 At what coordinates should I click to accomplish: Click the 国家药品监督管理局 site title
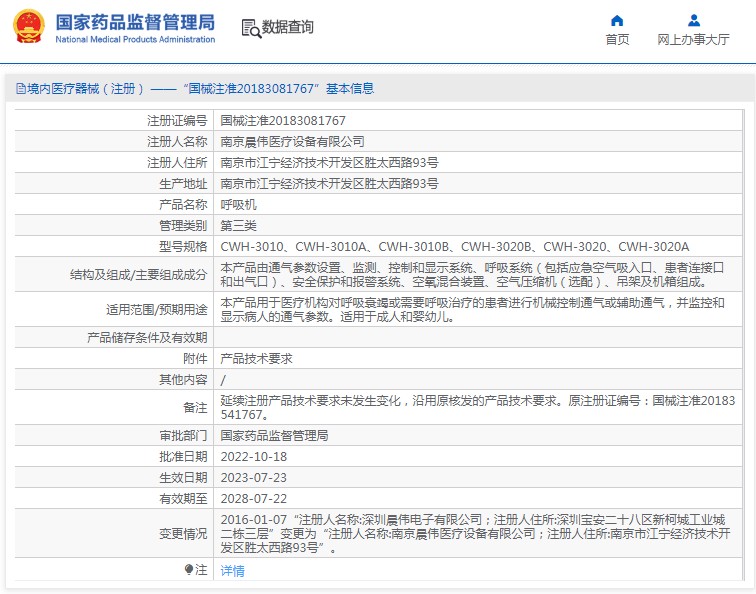pos(135,22)
